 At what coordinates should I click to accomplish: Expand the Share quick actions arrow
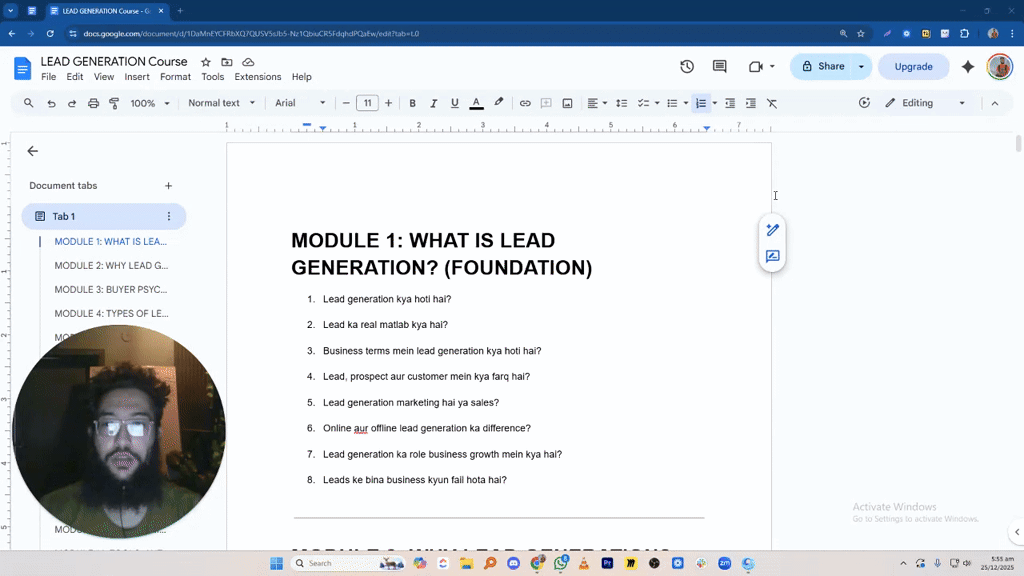pyautogui.click(x=861, y=67)
